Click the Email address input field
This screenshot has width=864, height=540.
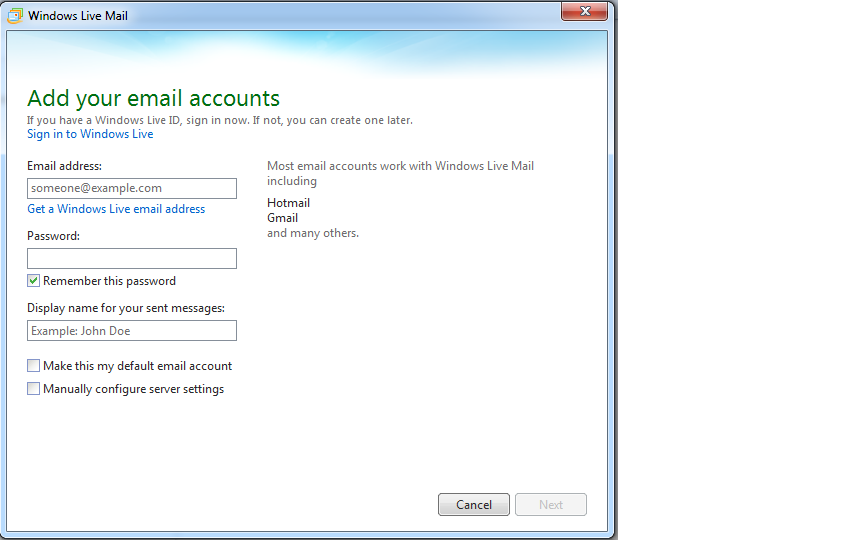132,188
